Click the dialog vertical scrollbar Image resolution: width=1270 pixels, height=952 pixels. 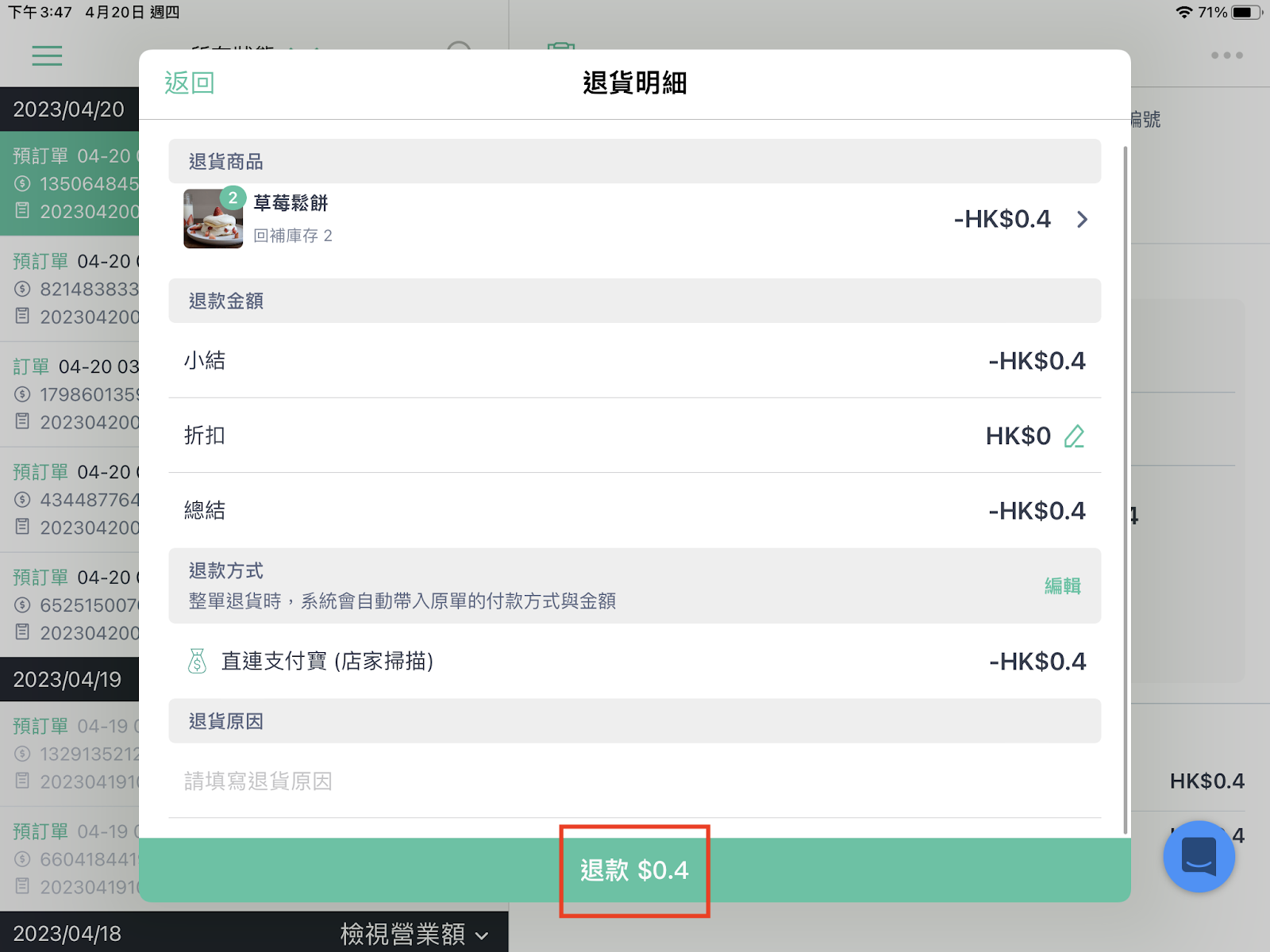[1125, 489]
